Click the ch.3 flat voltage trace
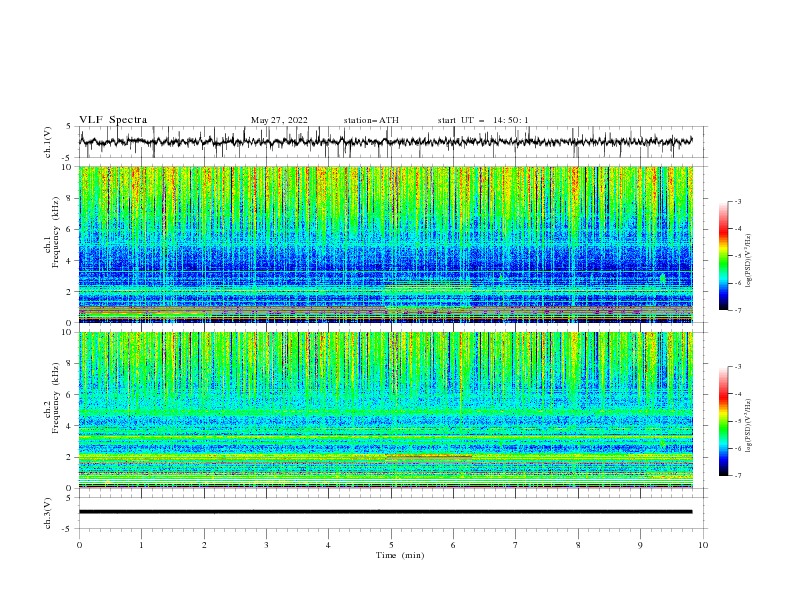The height and width of the screenshot is (612, 792). point(385,512)
